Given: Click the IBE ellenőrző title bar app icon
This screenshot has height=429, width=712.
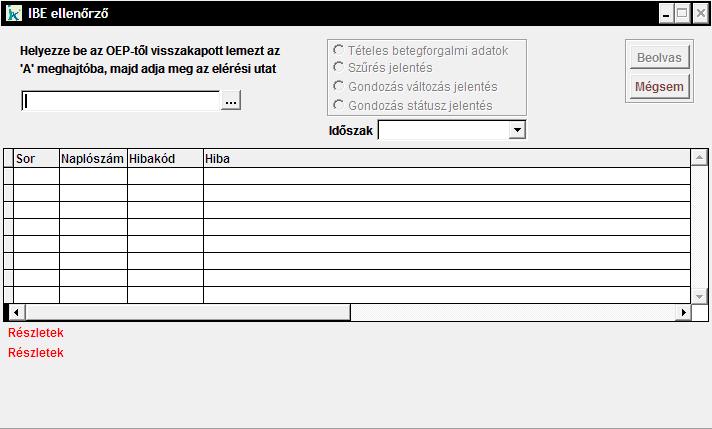Looking at the screenshot, I should click(x=14, y=14).
